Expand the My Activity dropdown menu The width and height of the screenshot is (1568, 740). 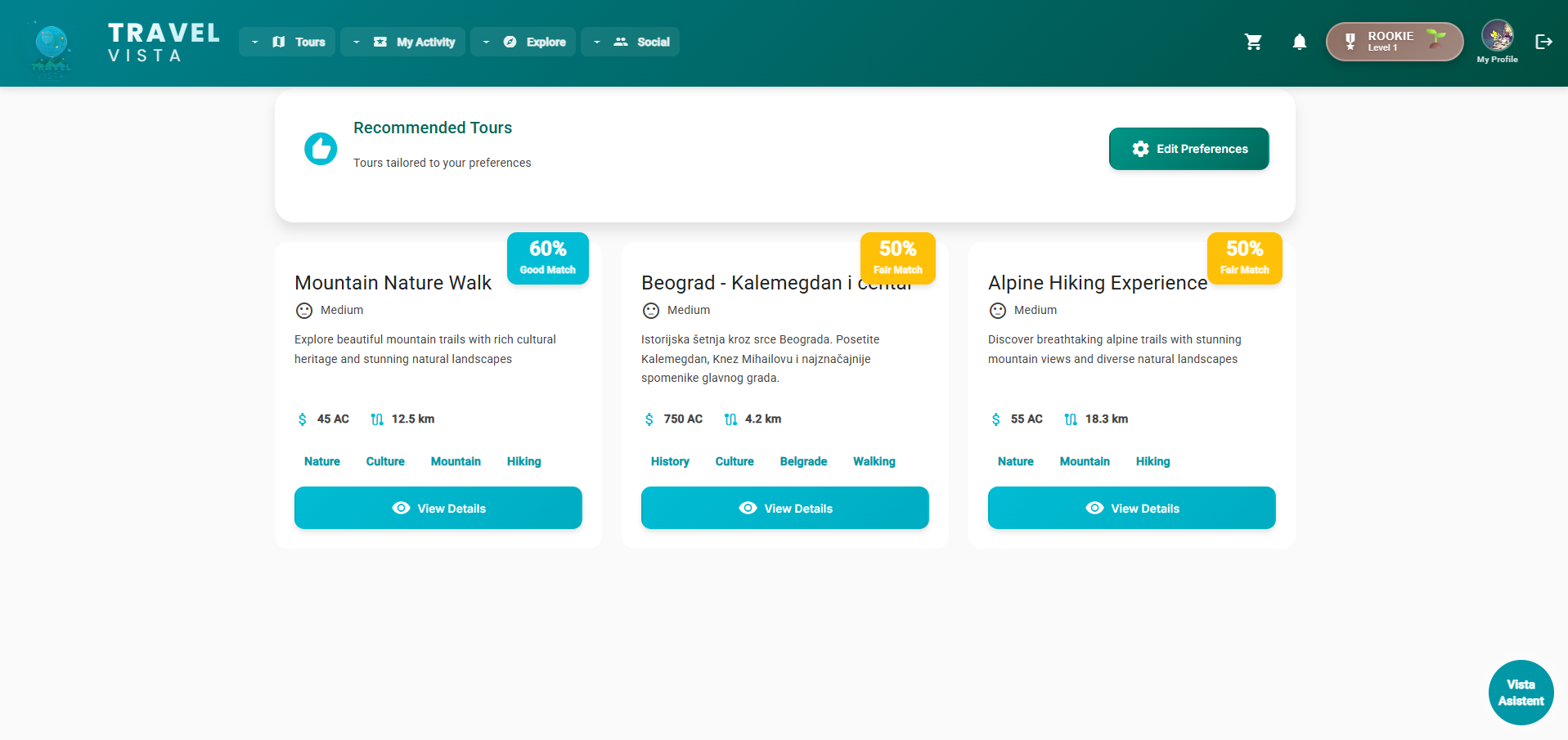tap(402, 42)
